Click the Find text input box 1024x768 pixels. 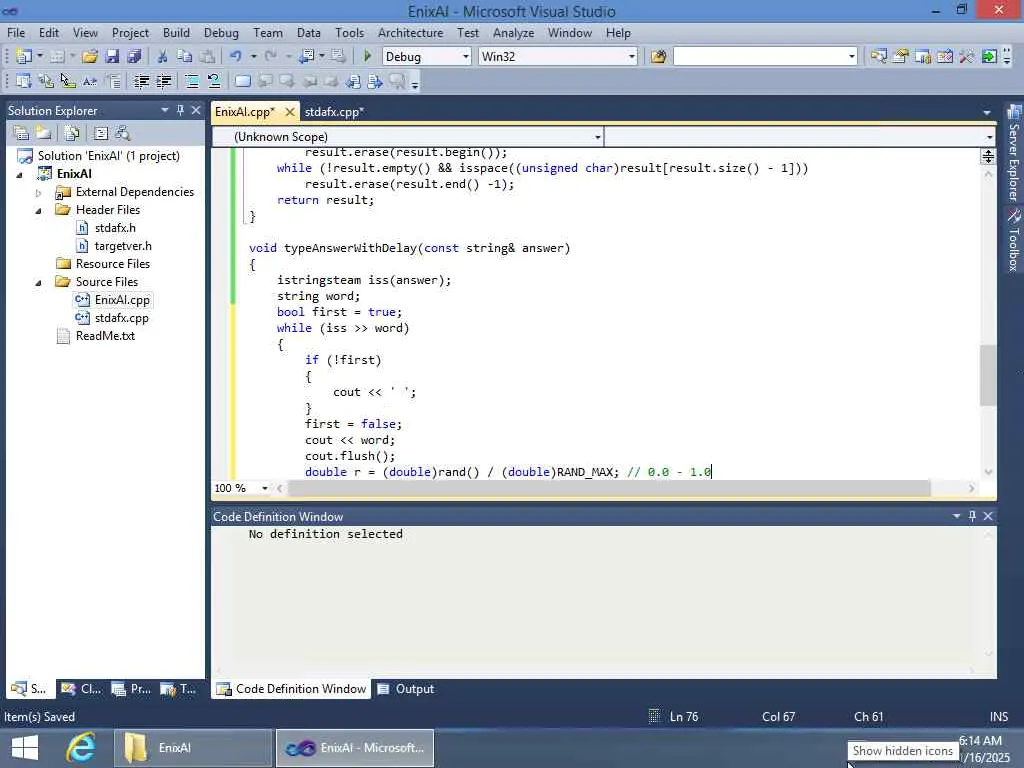pyautogui.click(x=760, y=56)
